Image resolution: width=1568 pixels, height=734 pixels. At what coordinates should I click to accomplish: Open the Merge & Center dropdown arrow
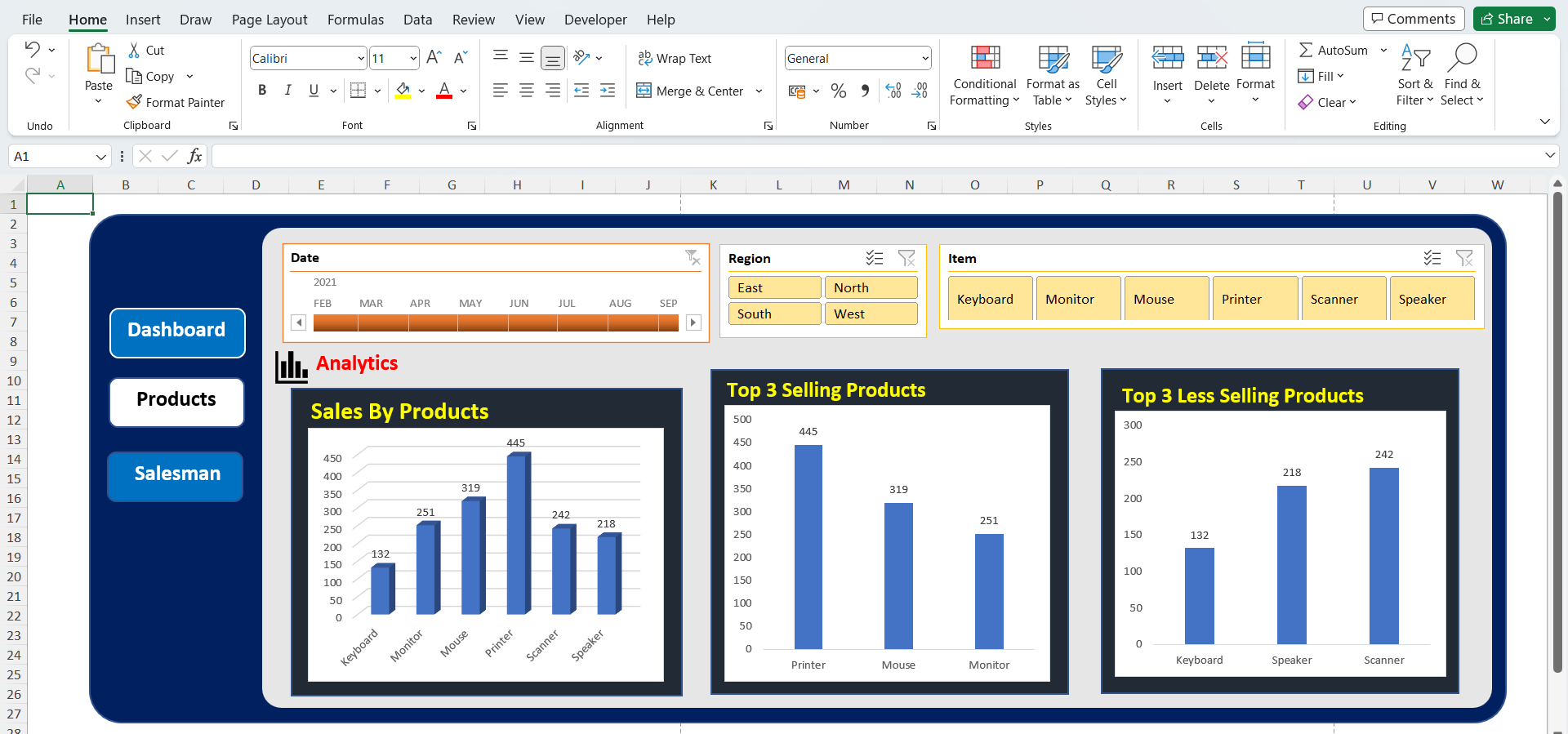tap(759, 91)
